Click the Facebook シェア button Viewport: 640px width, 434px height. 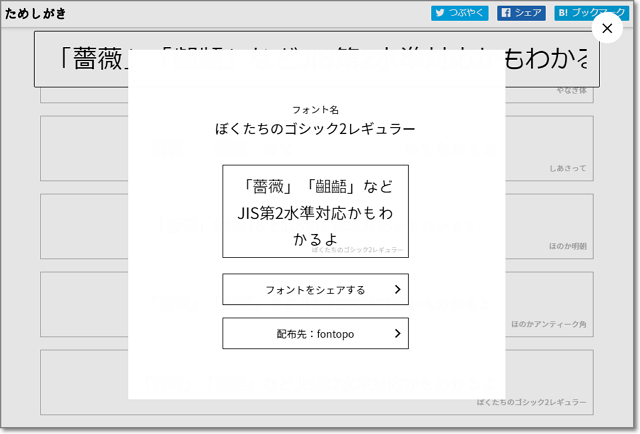tap(521, 13)
